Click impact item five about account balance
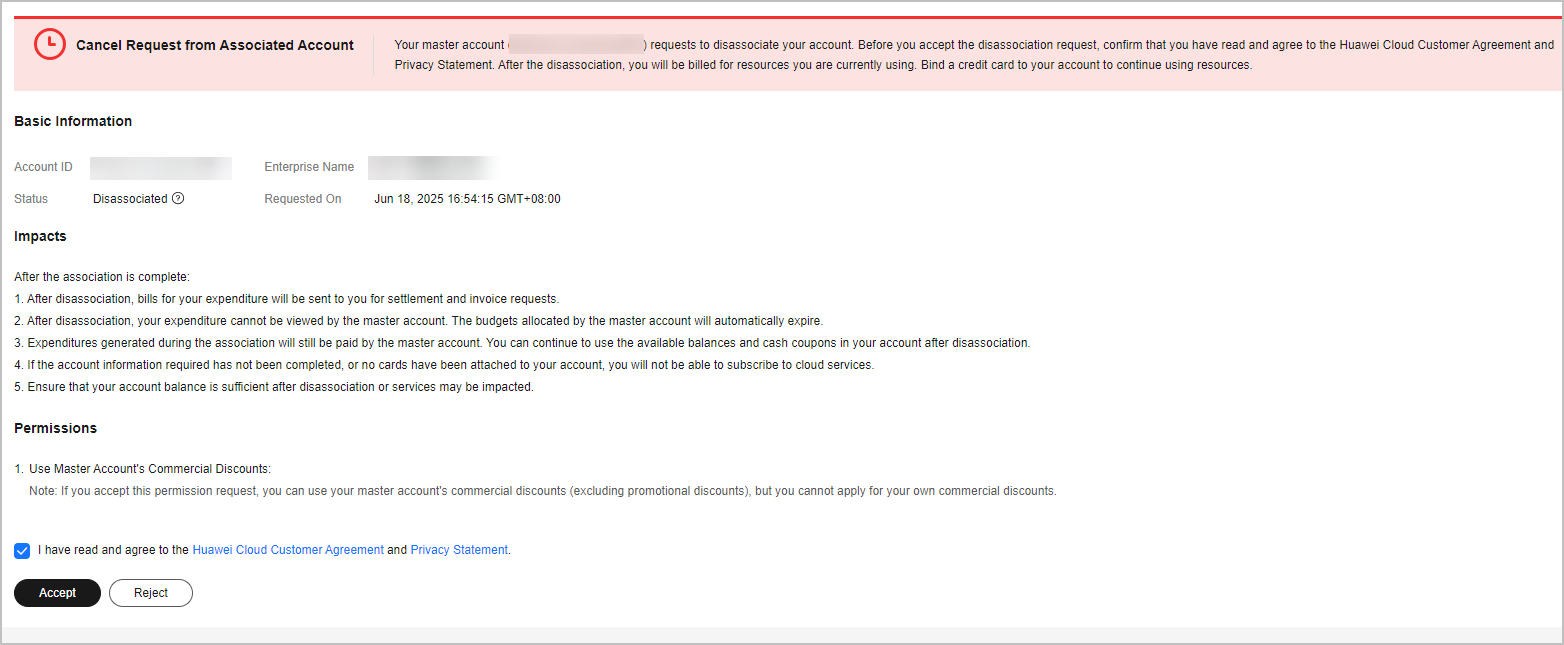The width and height of the screenshot is (1564, 645). click(274, 387)
